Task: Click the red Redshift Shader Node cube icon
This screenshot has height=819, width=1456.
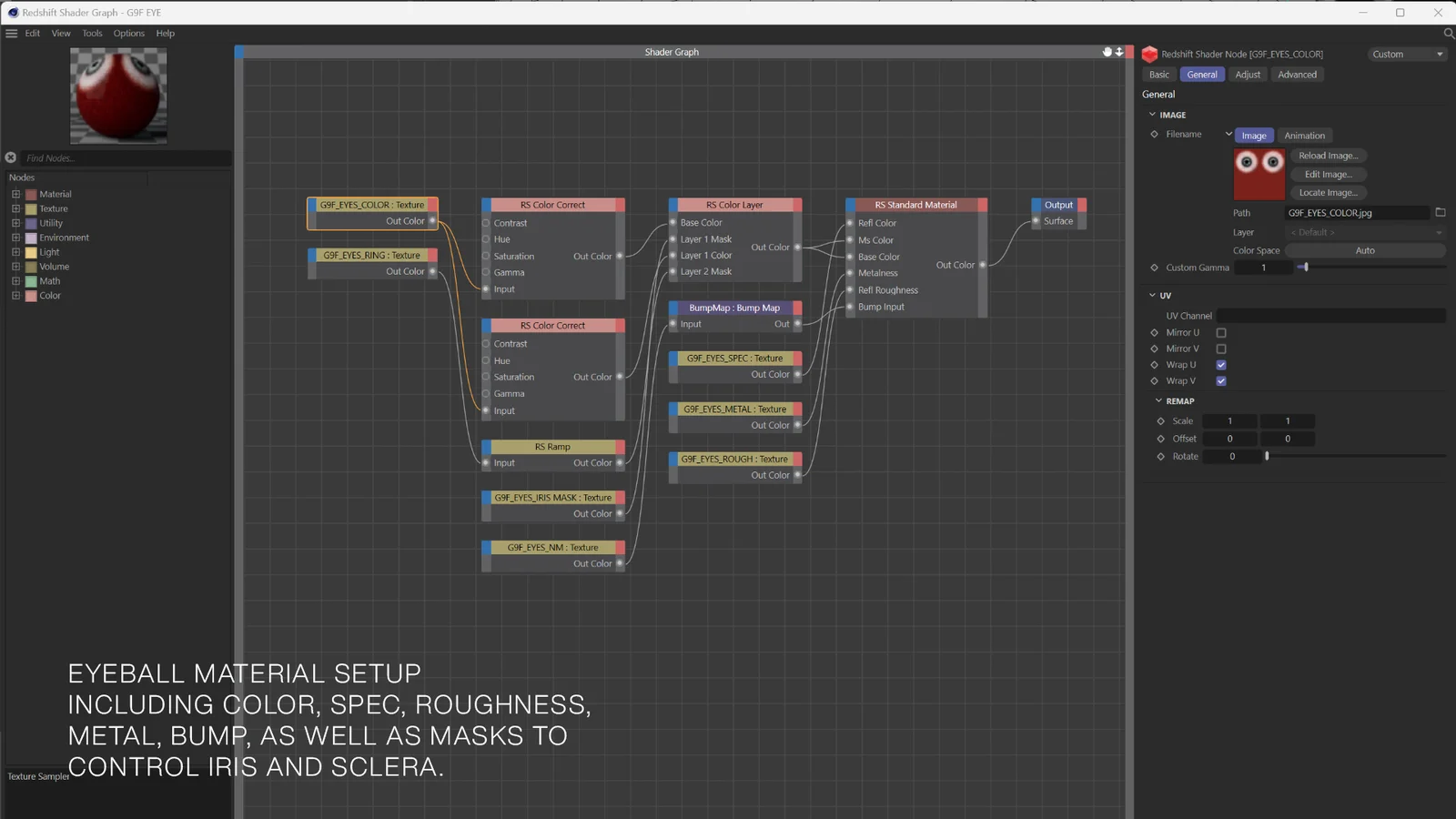Action: click(1149, 55)
